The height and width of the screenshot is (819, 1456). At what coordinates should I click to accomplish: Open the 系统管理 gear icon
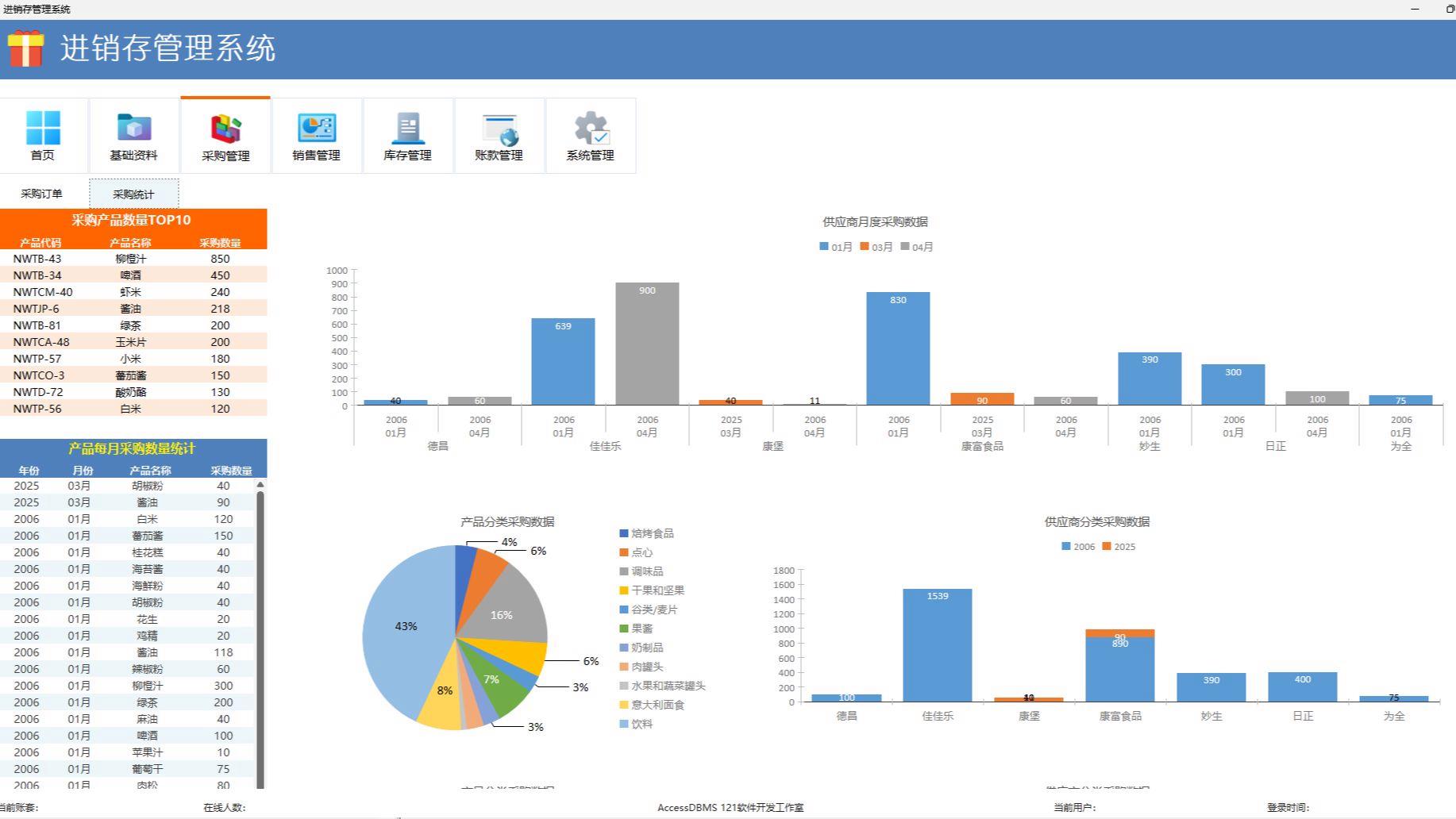590,136
